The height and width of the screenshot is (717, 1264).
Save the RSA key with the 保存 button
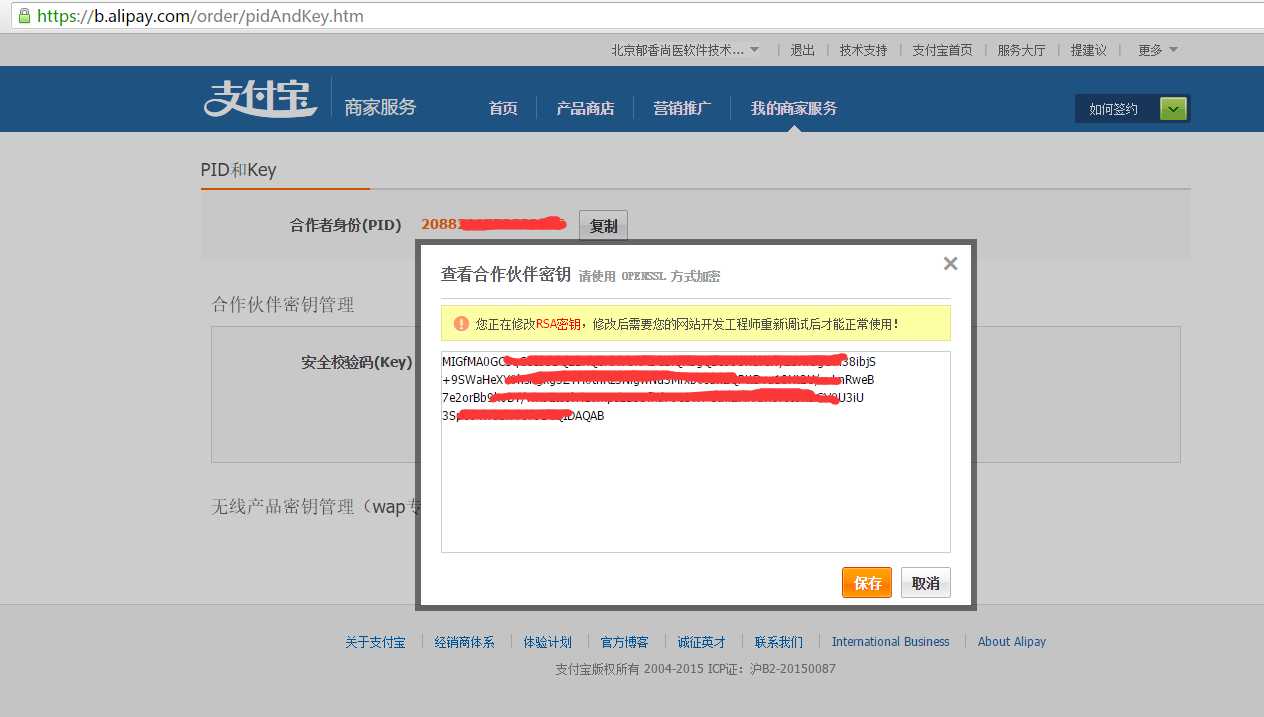point(866,582)
